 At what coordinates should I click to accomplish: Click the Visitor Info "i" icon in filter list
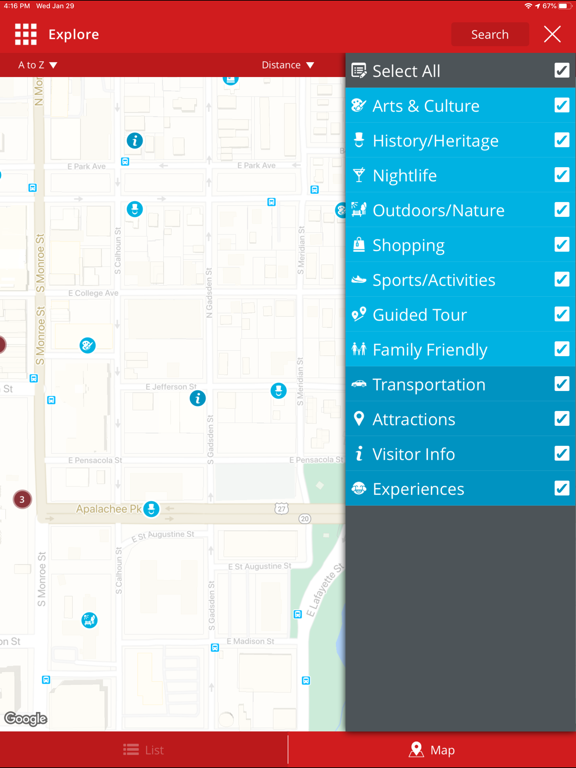pos(359,454)
